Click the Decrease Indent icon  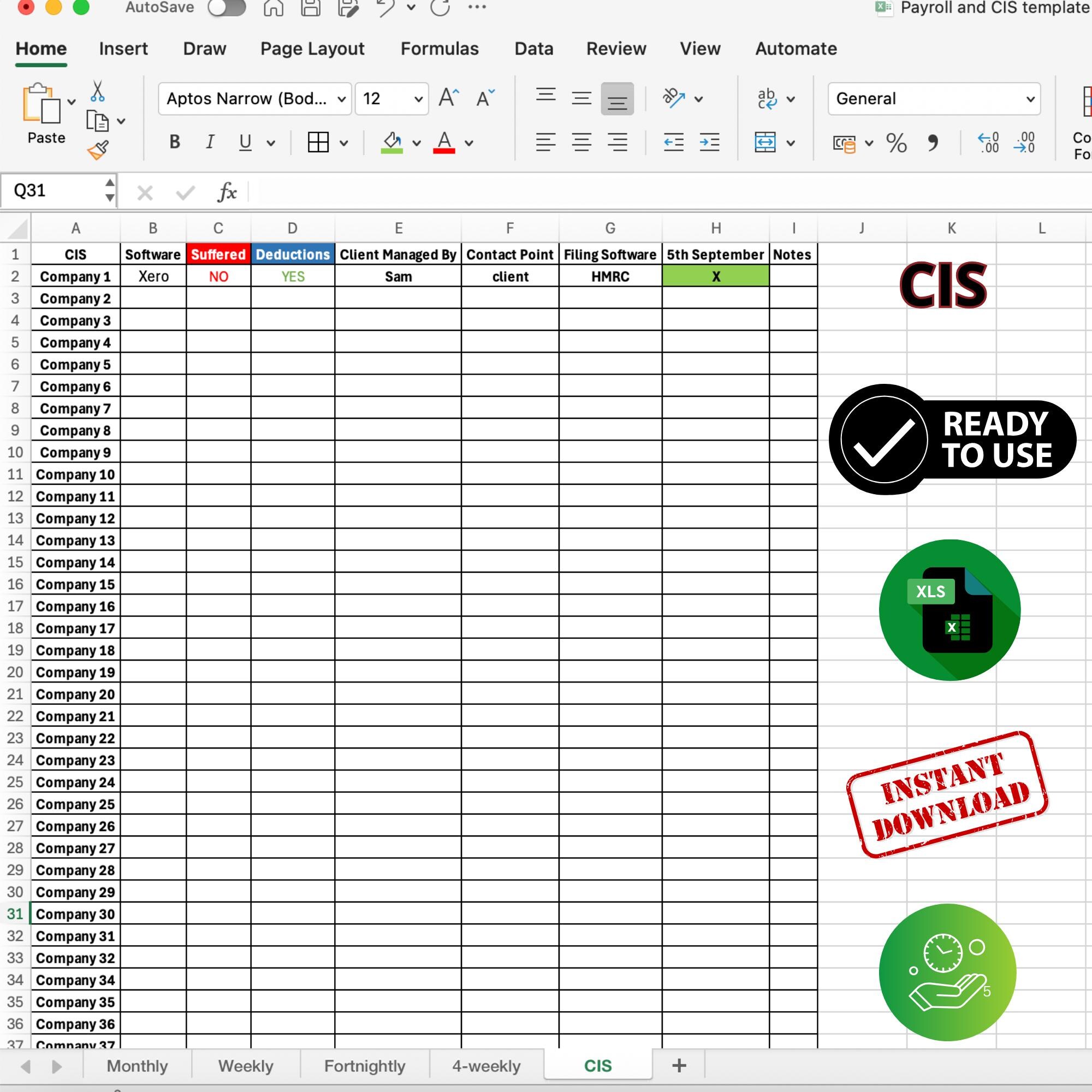(673, 143)
